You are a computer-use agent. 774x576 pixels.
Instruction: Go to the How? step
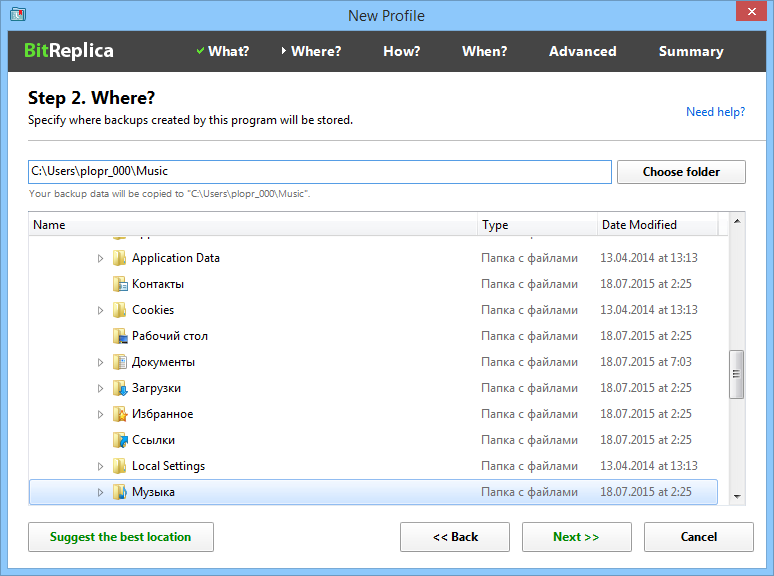[x=402, y=51]
